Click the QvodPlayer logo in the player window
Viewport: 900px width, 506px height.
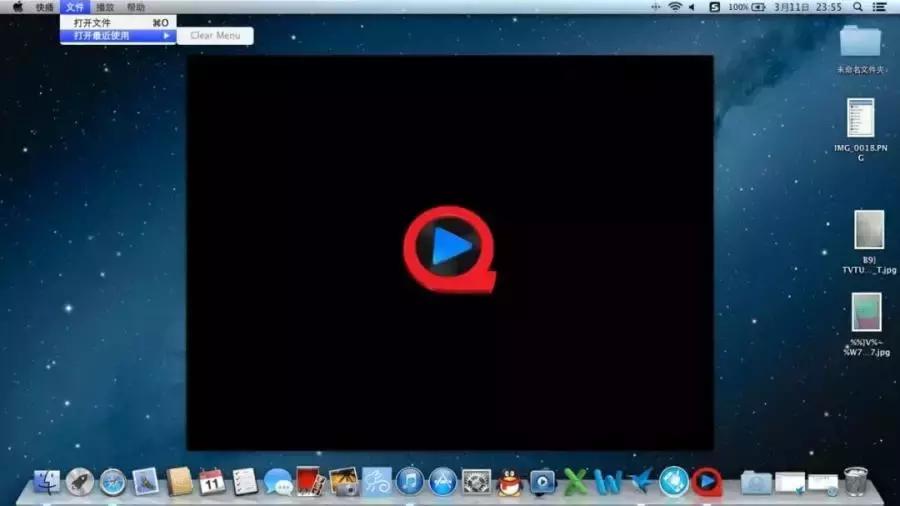pos(449,249)
